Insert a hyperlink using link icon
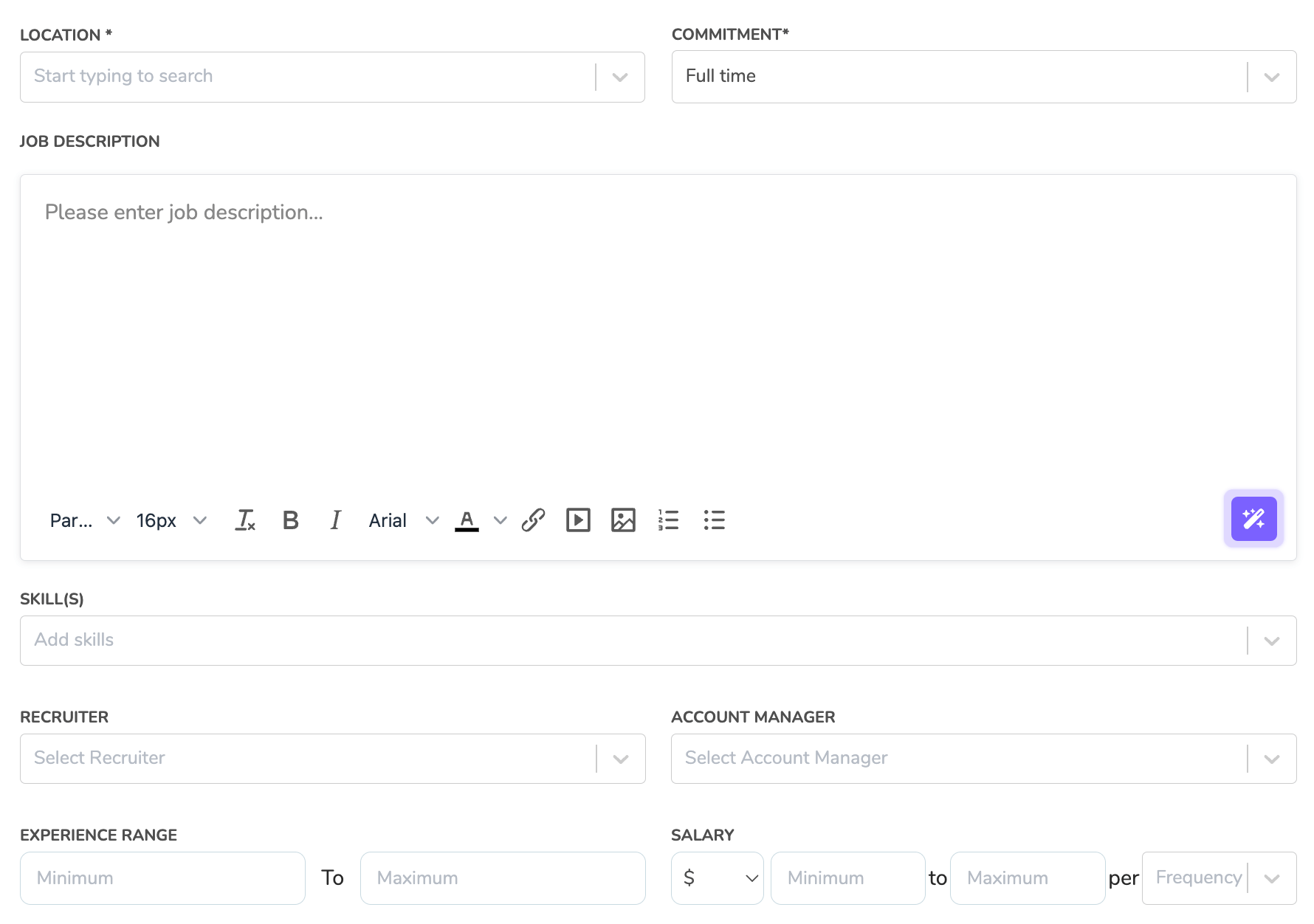Screen dimensions: 1314x924 (x=533, y=520)
